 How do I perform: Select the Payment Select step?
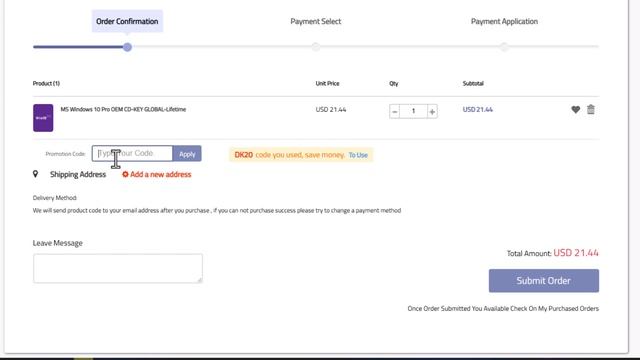pyautogui.click(x=316, y=21)
